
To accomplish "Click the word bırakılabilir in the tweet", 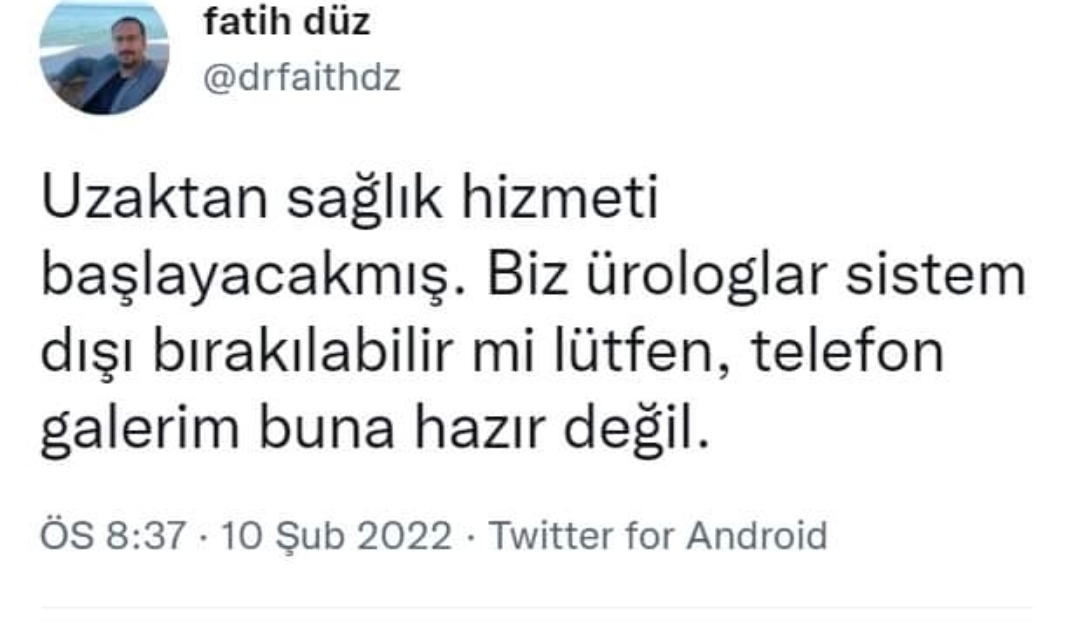I will point(302,353).
